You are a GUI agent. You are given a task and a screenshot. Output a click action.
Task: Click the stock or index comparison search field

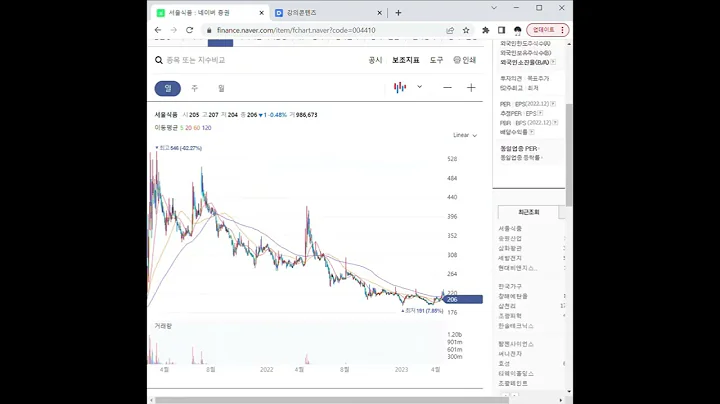tap(196, 60)
